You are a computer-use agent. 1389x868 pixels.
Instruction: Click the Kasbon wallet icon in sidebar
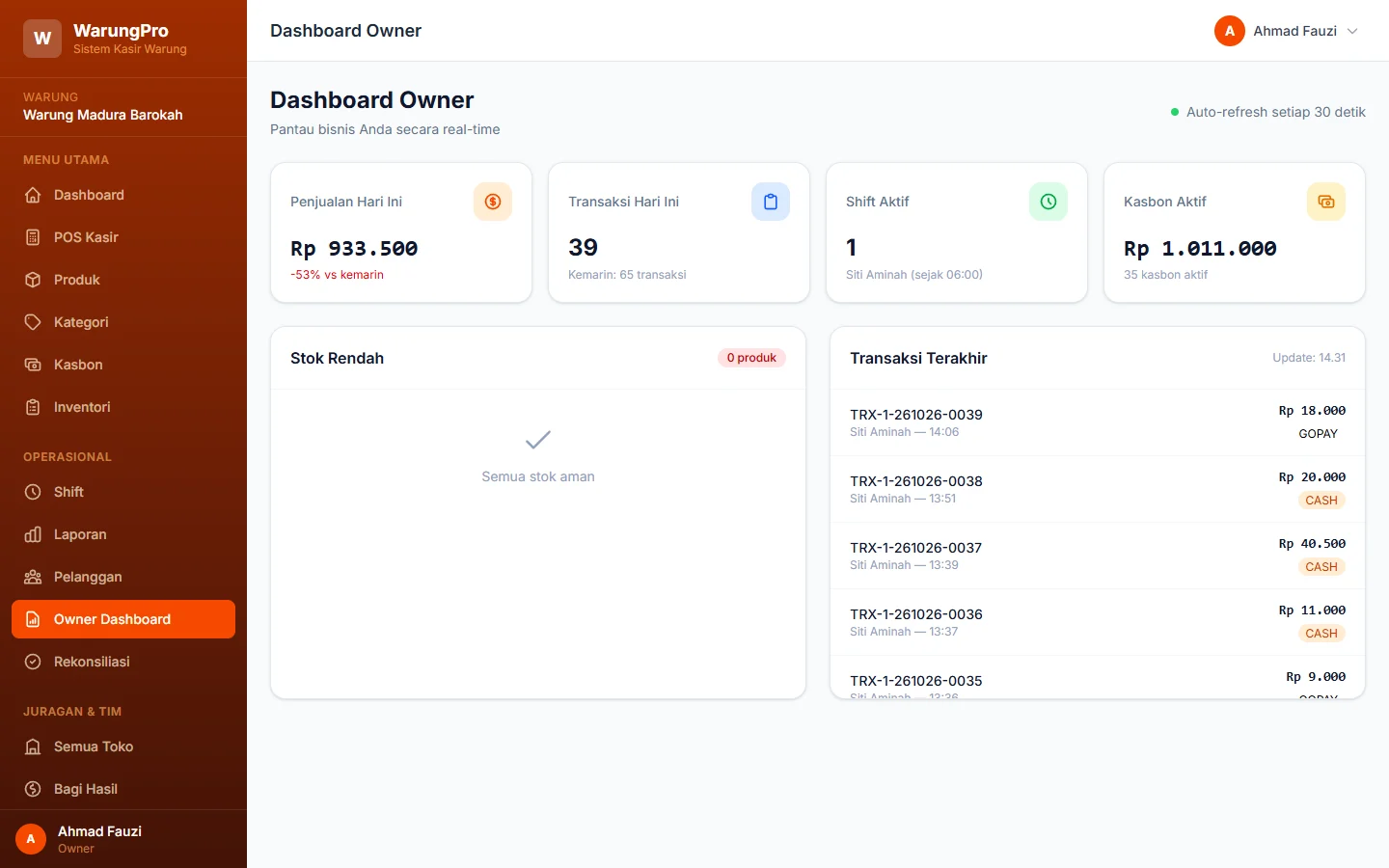point(33,365)
